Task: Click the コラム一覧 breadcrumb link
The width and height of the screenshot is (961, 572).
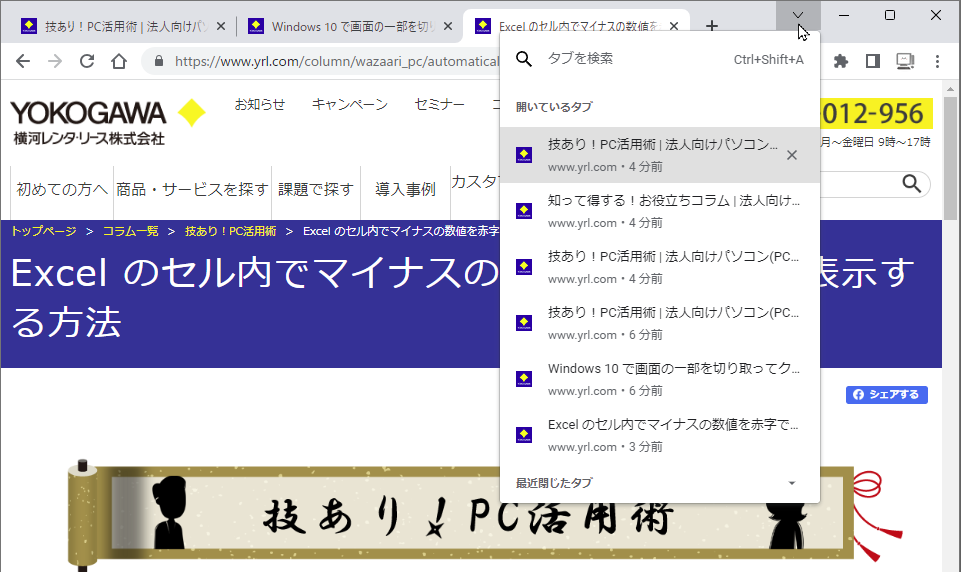Action: 131,231
